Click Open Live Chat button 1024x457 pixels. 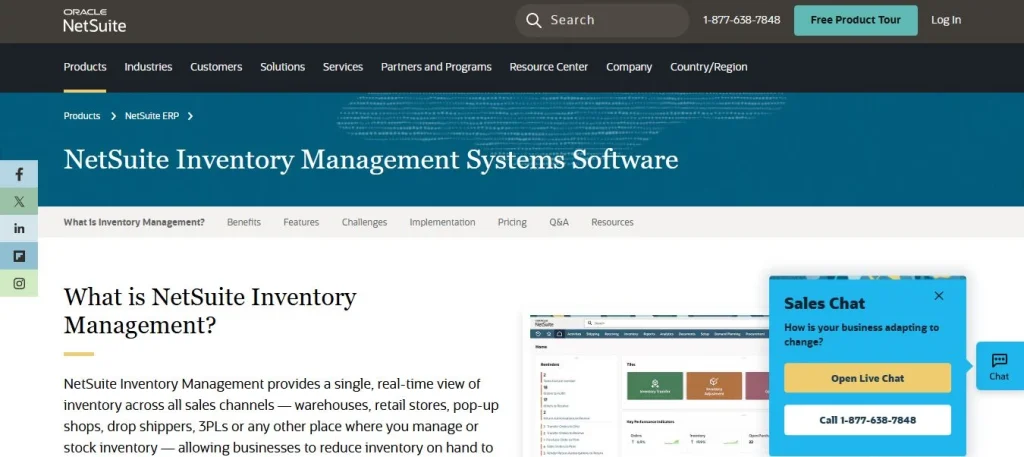(x=867, y=378)
